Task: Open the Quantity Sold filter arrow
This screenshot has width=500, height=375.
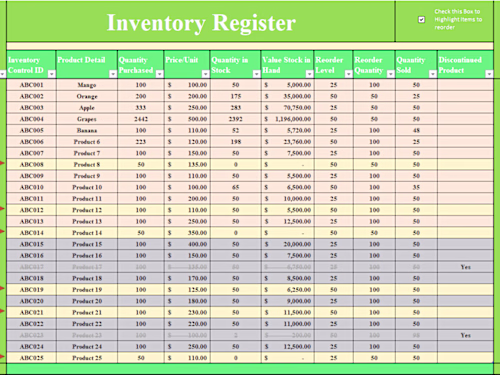Action: click(433, 74)
